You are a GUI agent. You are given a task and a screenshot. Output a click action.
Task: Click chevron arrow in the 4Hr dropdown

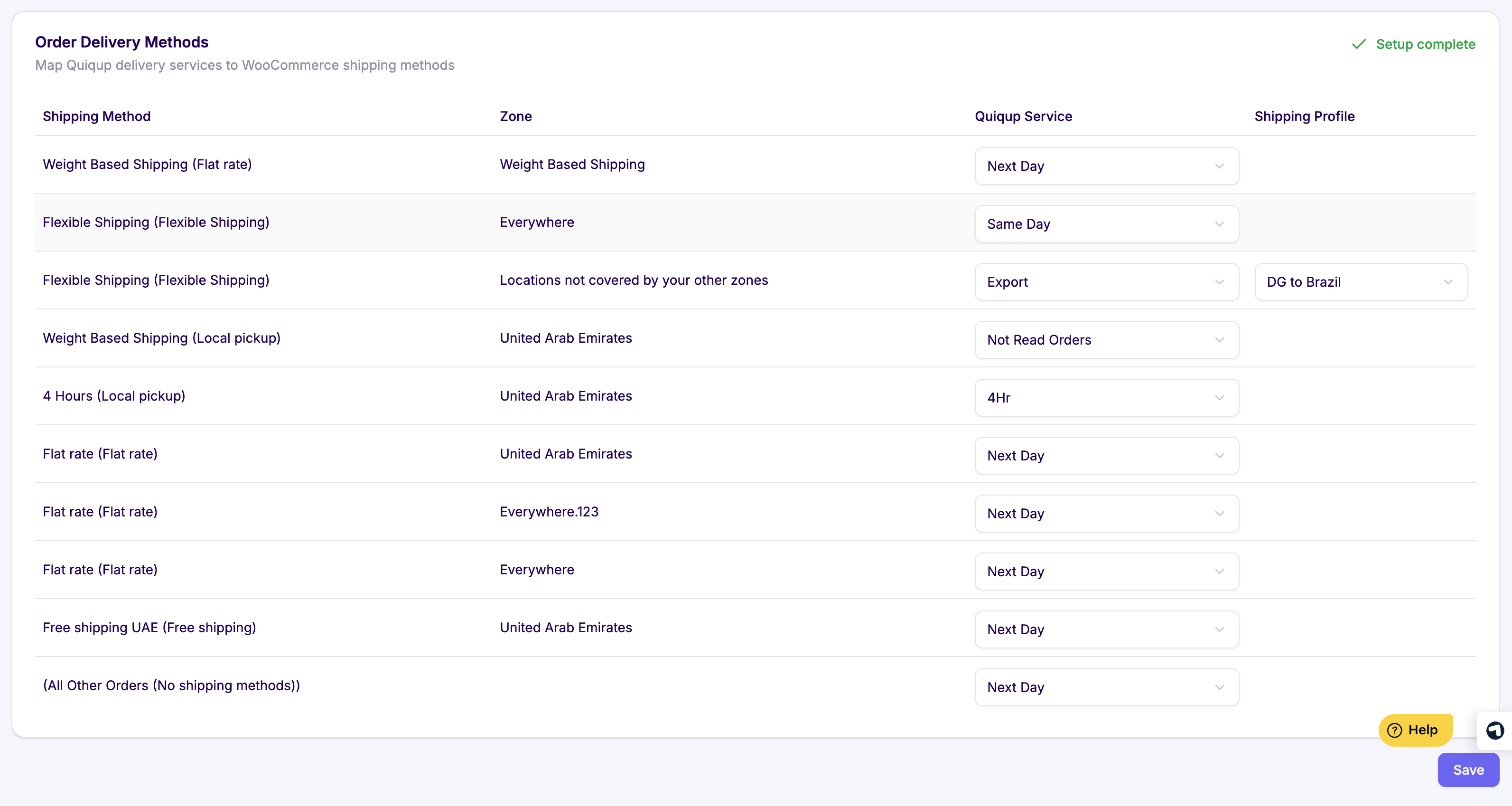[x=1219, y=398]
